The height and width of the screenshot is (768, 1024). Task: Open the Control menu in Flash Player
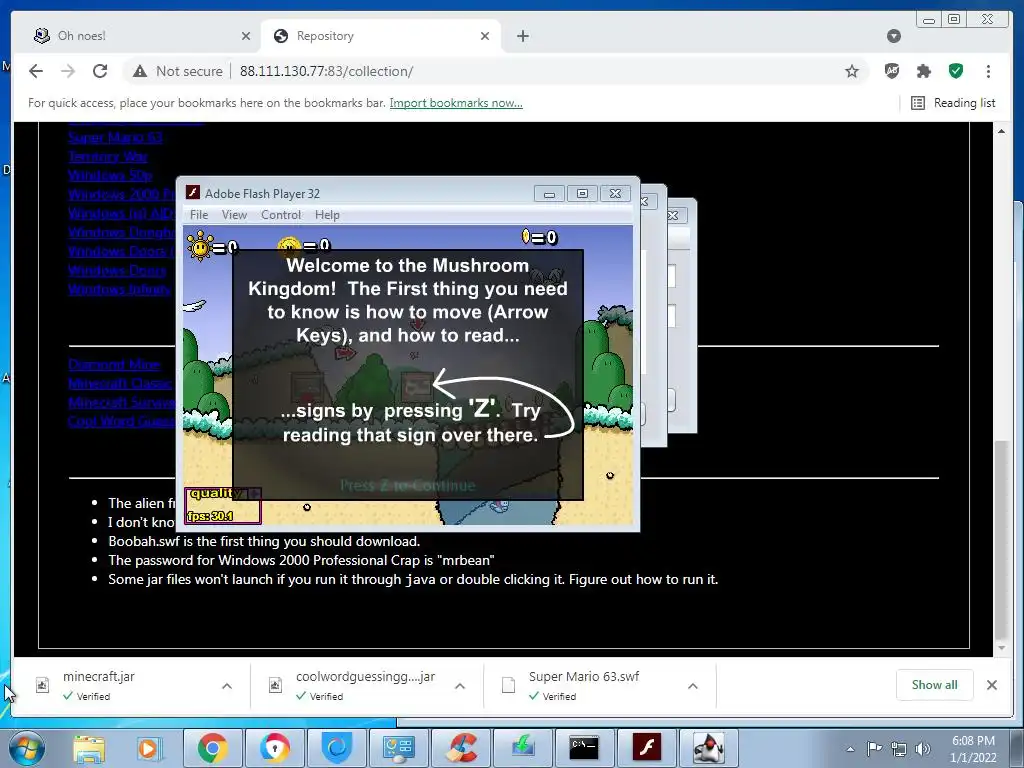click(281, 215)
